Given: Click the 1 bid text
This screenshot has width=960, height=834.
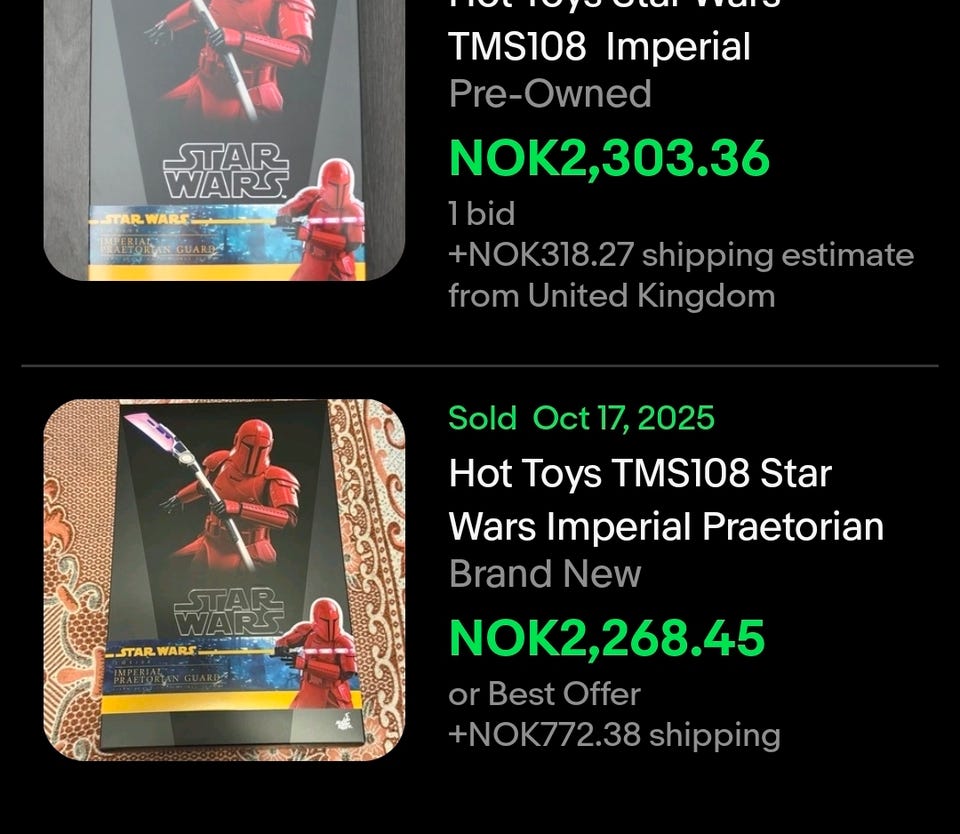Looking at the screenshot, I should click(x=481, y=214).
